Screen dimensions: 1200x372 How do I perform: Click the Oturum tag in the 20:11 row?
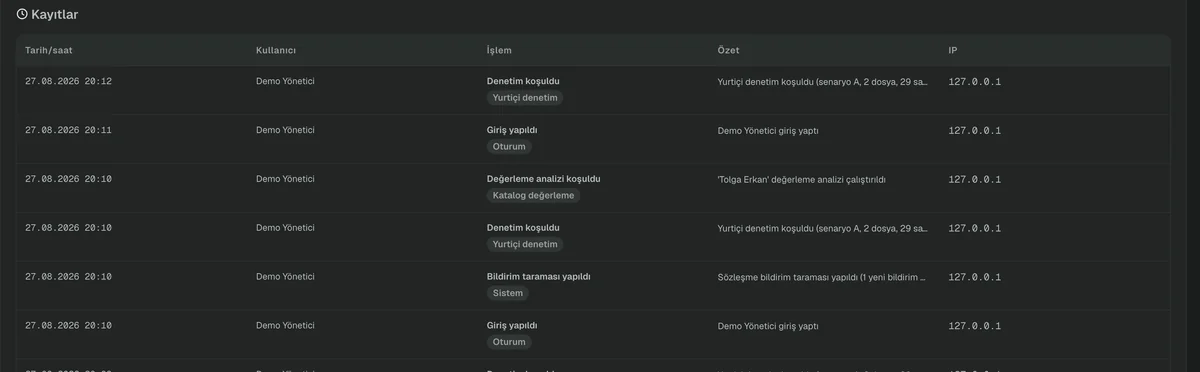tap(509, 147)
